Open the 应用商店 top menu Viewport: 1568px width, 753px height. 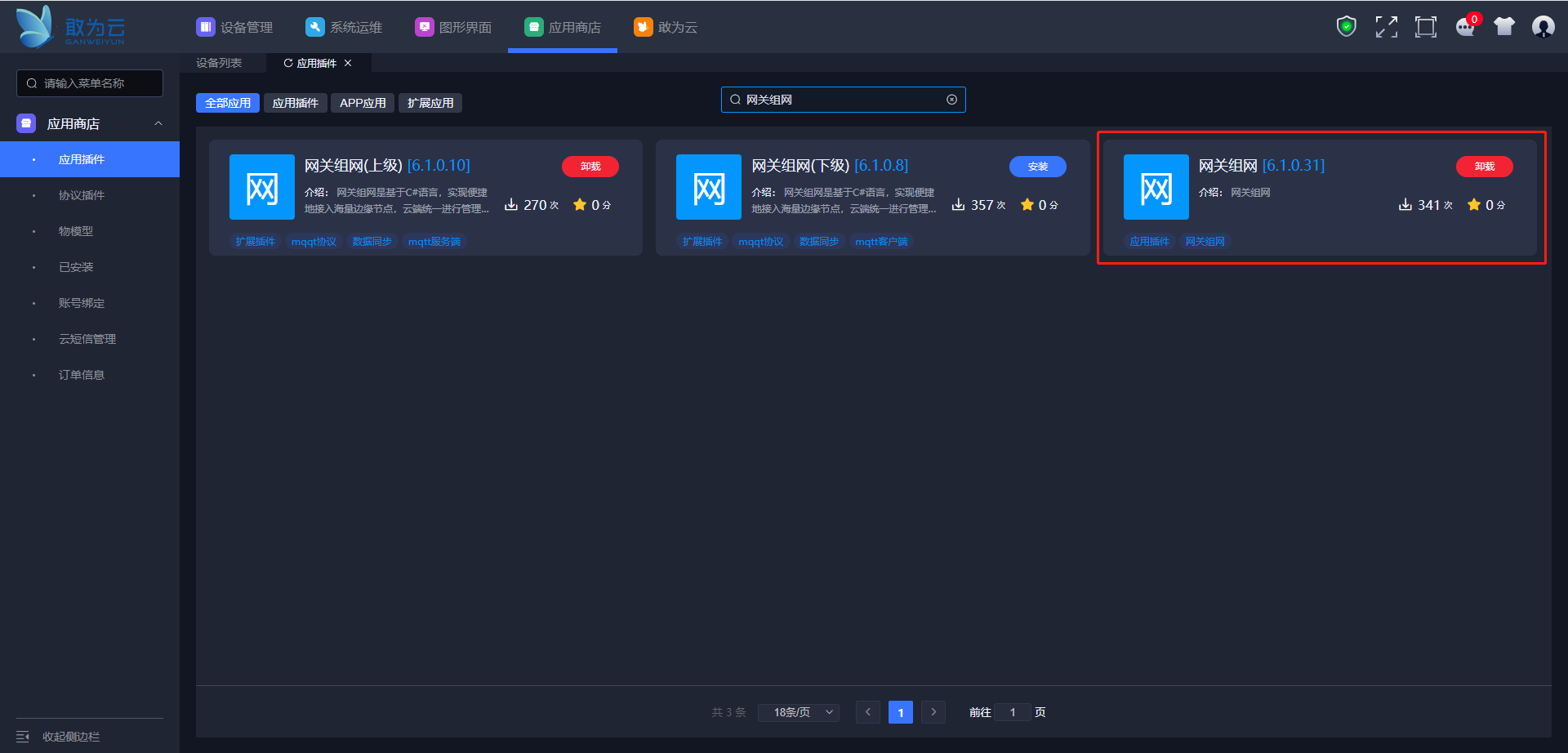tap(563, 27)
